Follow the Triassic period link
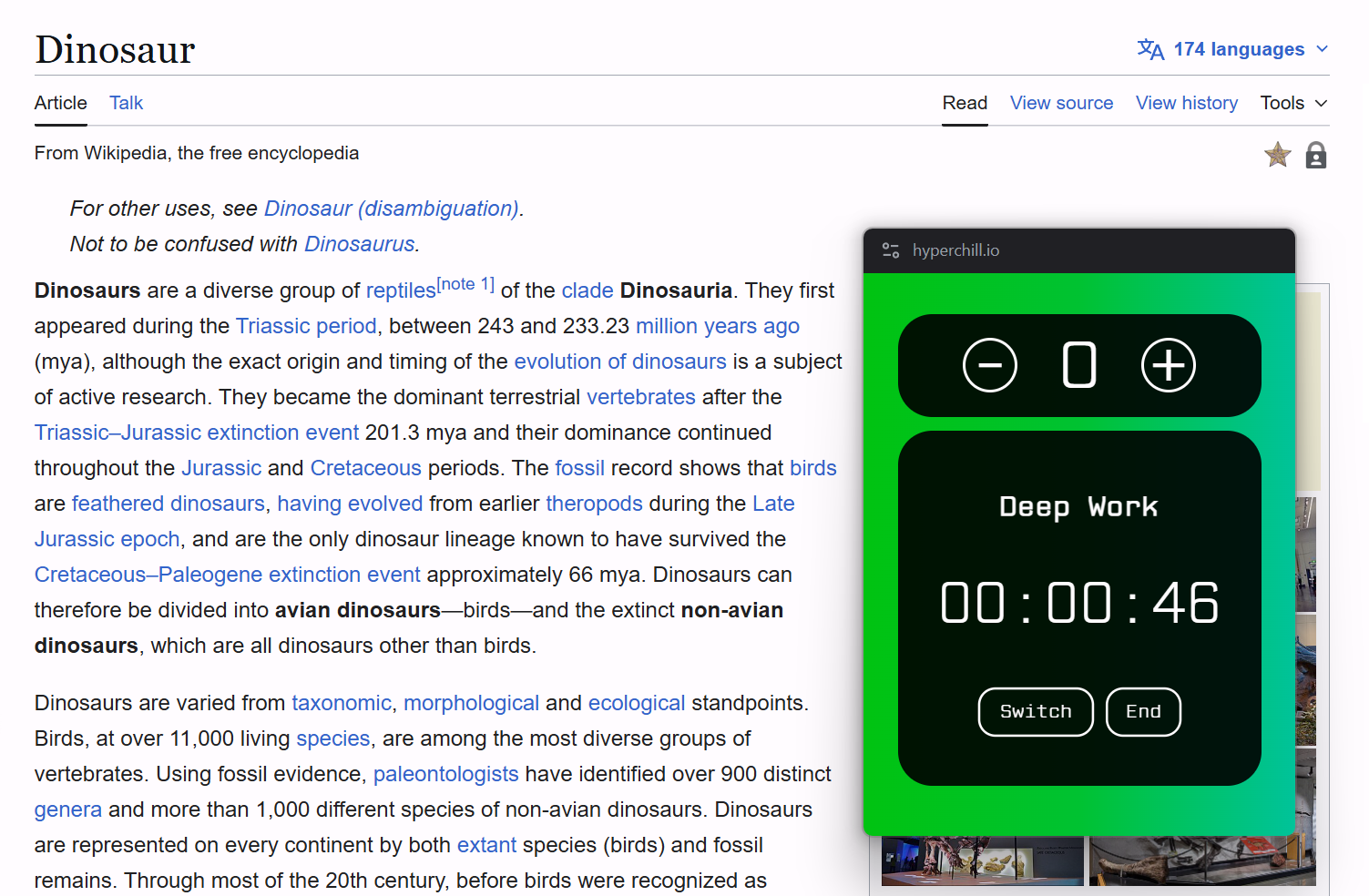Viewport: 1369px width, 896px height. (306, 326)
